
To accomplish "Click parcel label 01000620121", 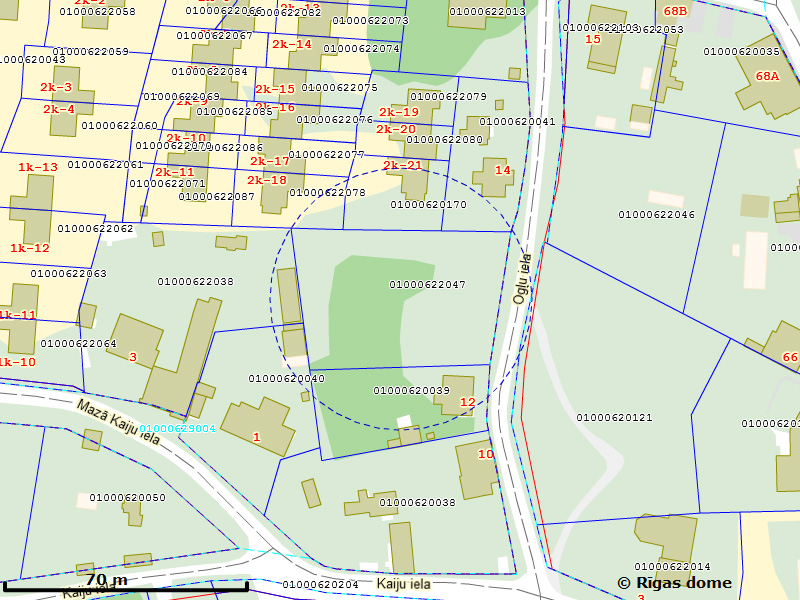I will pos(614,417).
